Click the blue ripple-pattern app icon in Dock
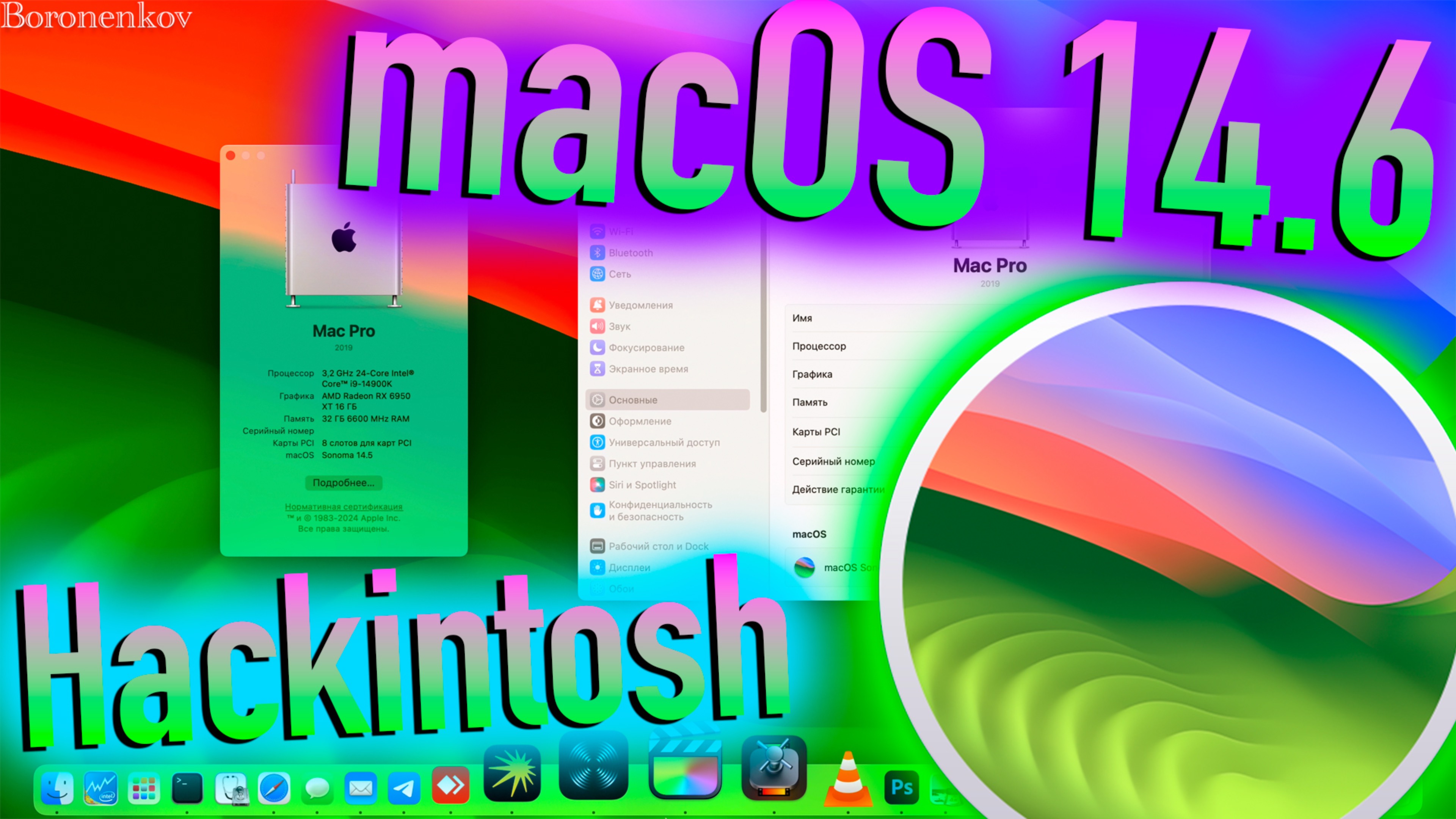 click(593, 765)
